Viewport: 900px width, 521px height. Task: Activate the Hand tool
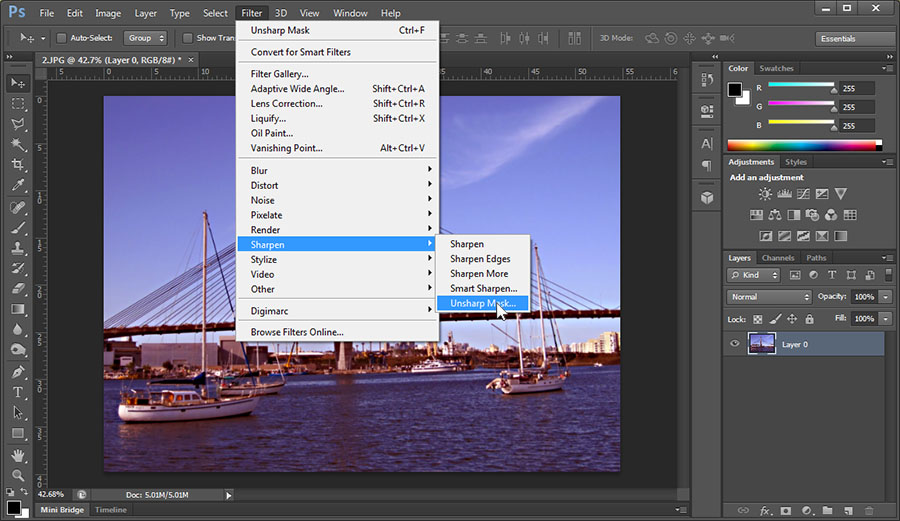(18, 455)
